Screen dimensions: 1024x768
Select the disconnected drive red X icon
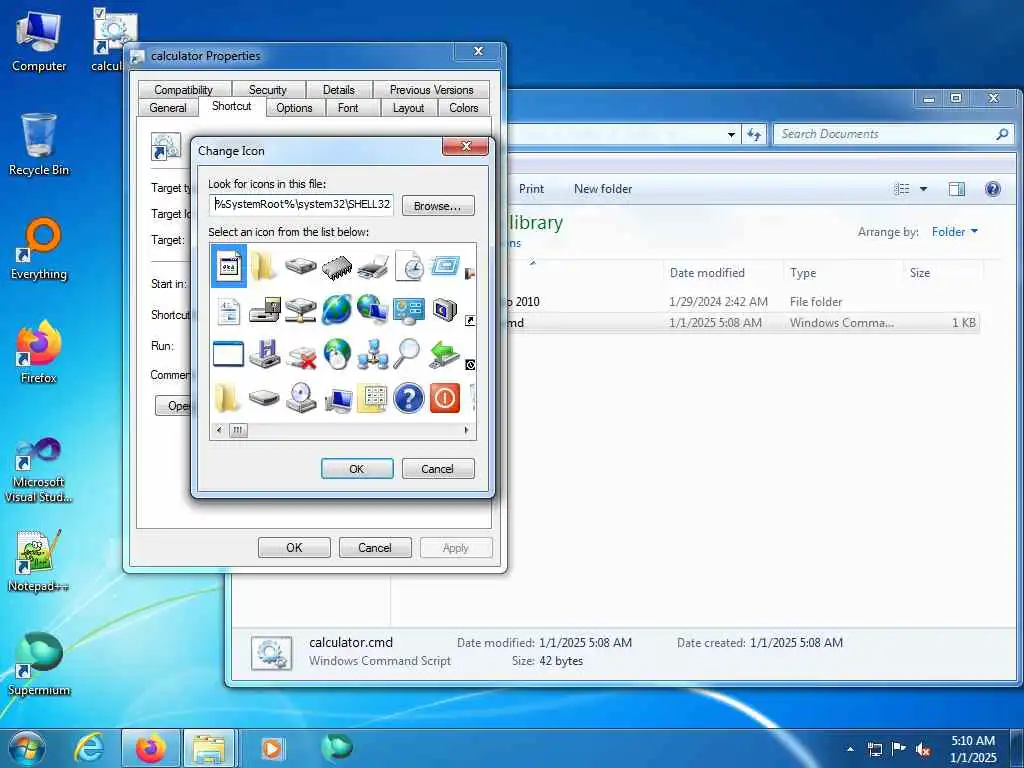pos(300,355)
